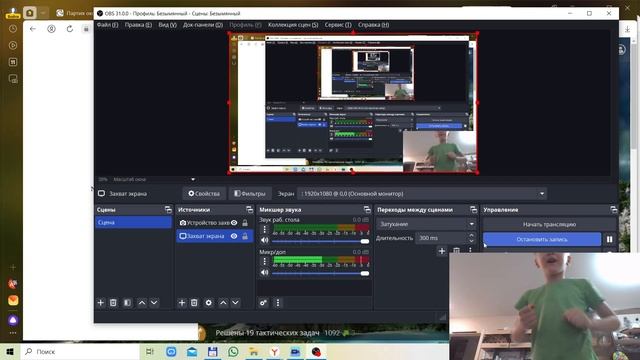Screen dimensions: 640x360
Task: Open the Файл menu
Action: (x=107, y=25)
